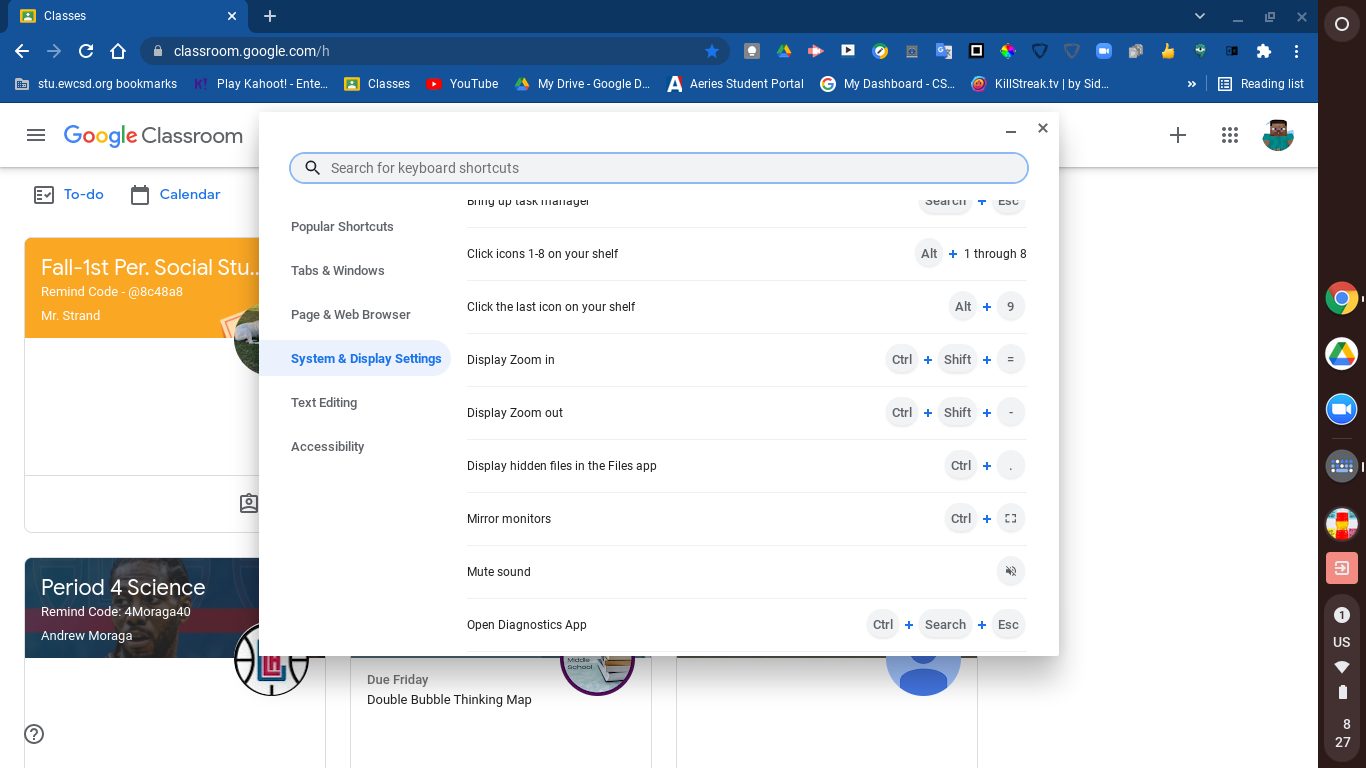Image resolution: width=1366 pixels, height=768 pixels.
Task: Open the Chrome extensions puzzle icon
Action: point(1264,51)
